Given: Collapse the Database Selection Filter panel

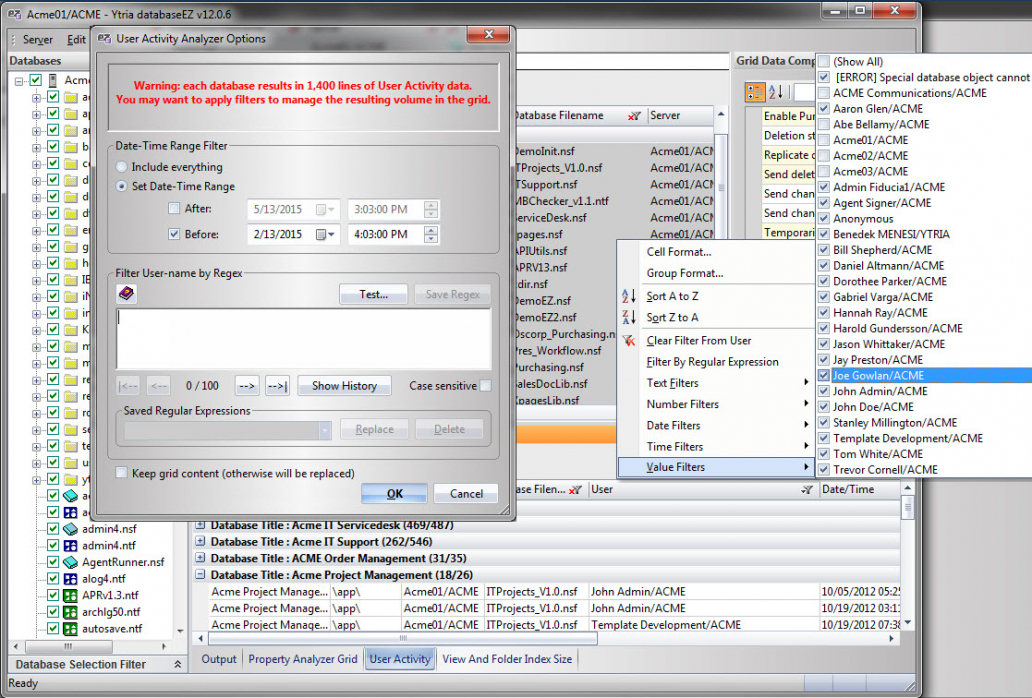Looking at the screenshot, I should (x=178, y=664).
